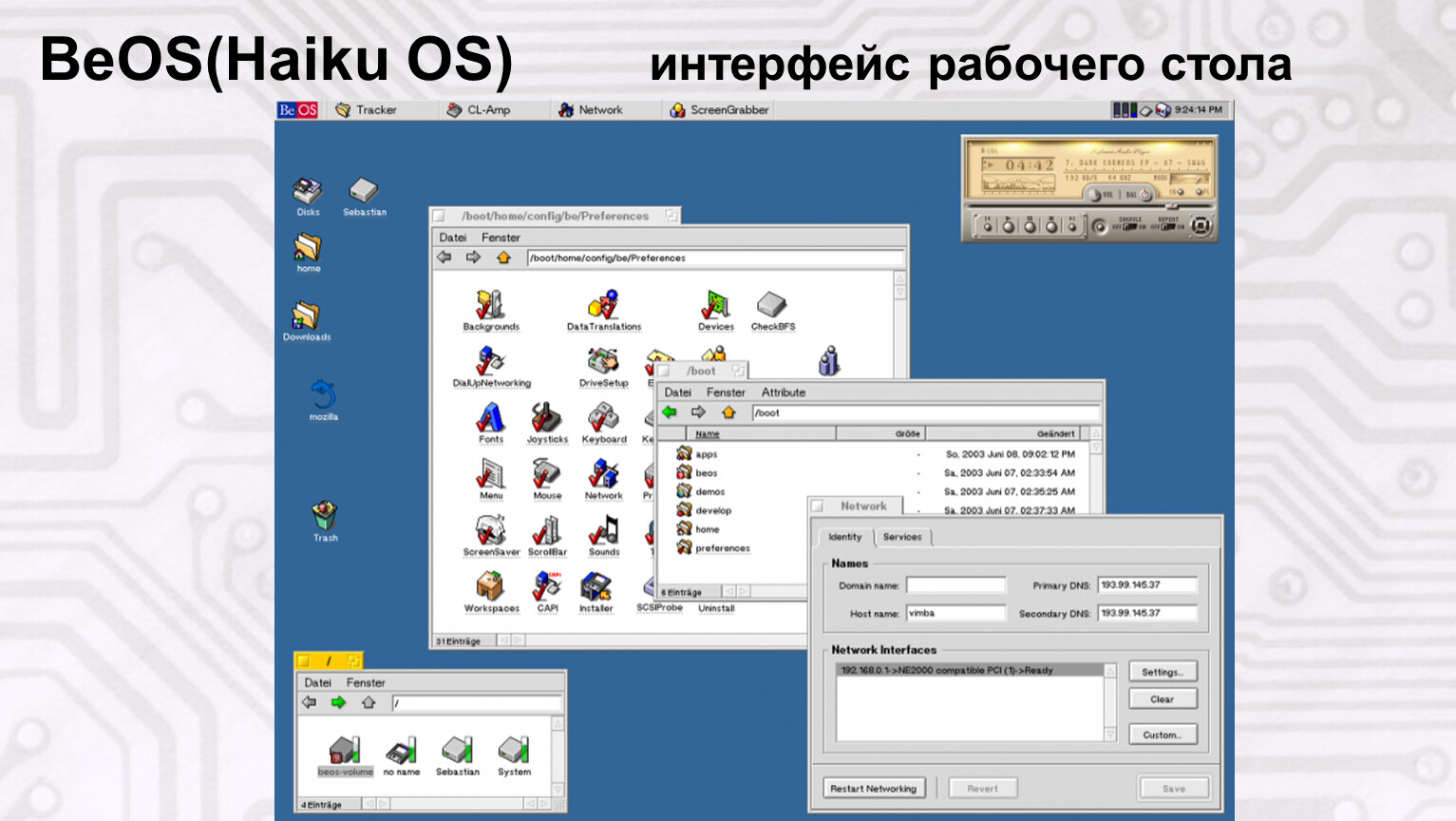Screen dimensions: 1456x821
Task: Click the VOL volume knob in the player
Action: coord(1095,195)
